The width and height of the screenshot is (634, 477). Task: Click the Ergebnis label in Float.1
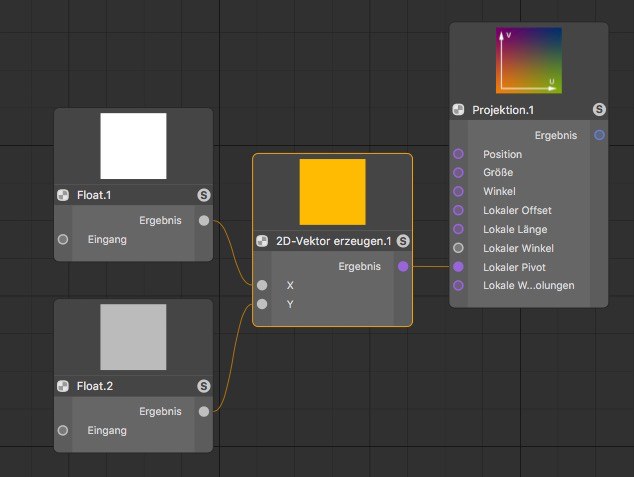tap(161, 220)
